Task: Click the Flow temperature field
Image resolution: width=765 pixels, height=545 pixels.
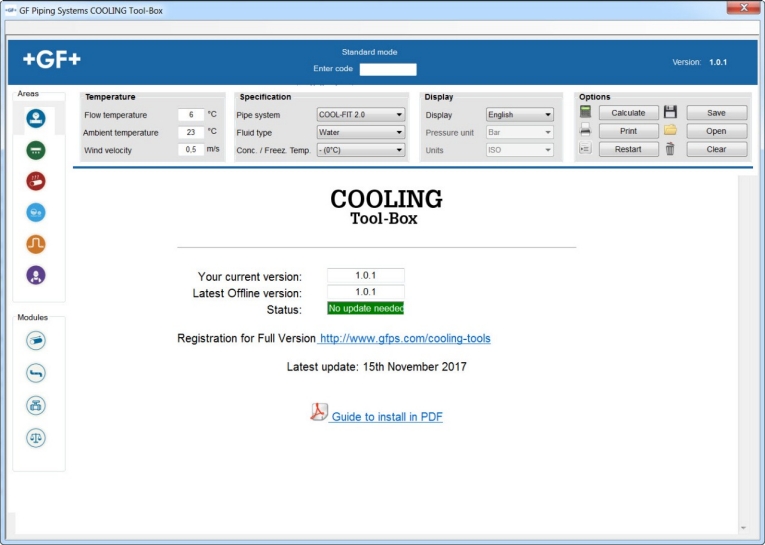Action: [191, 115]
